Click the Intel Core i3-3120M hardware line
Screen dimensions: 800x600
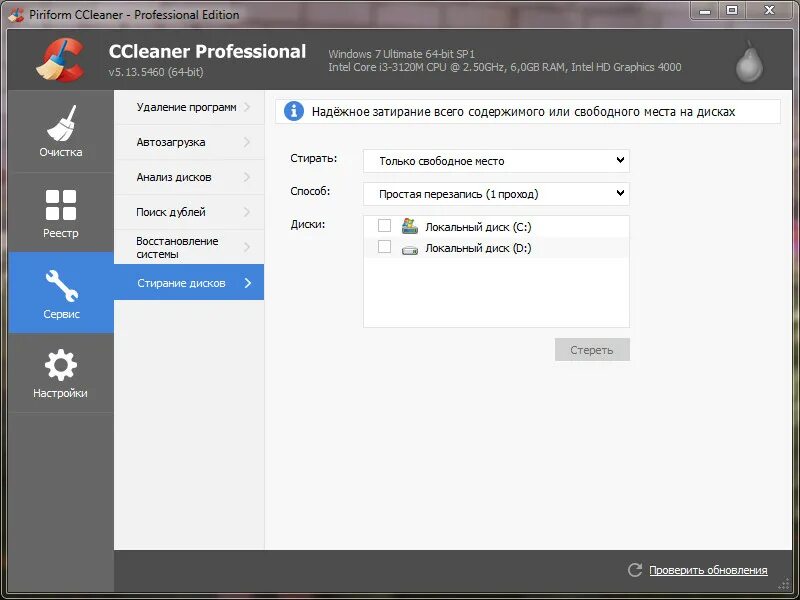pyautogui.click(x=505, y=67)
